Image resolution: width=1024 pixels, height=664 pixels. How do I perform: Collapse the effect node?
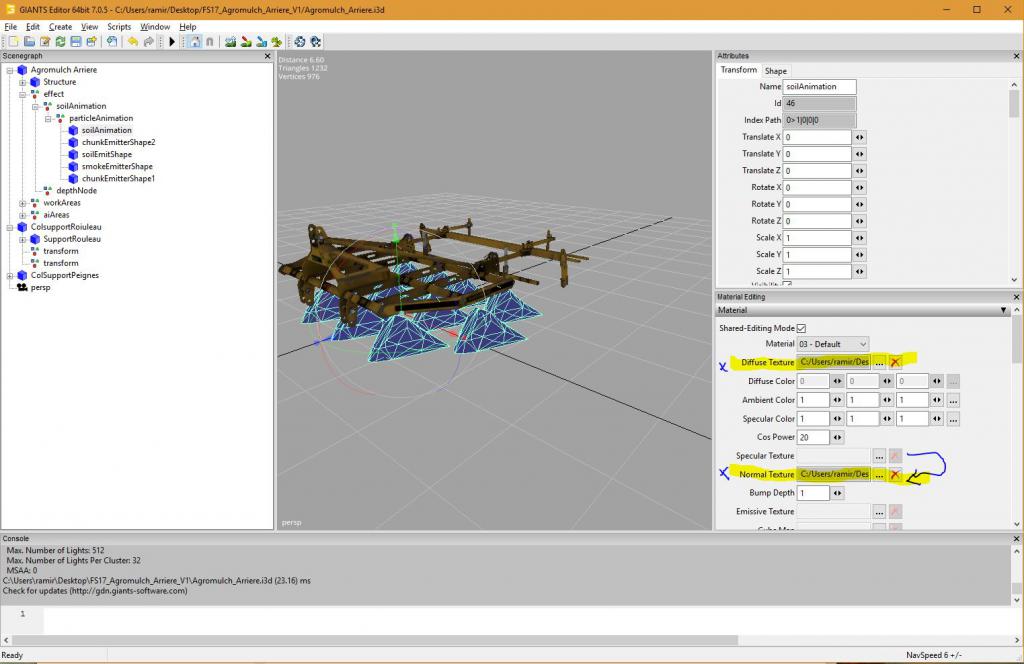coord(23,94)
